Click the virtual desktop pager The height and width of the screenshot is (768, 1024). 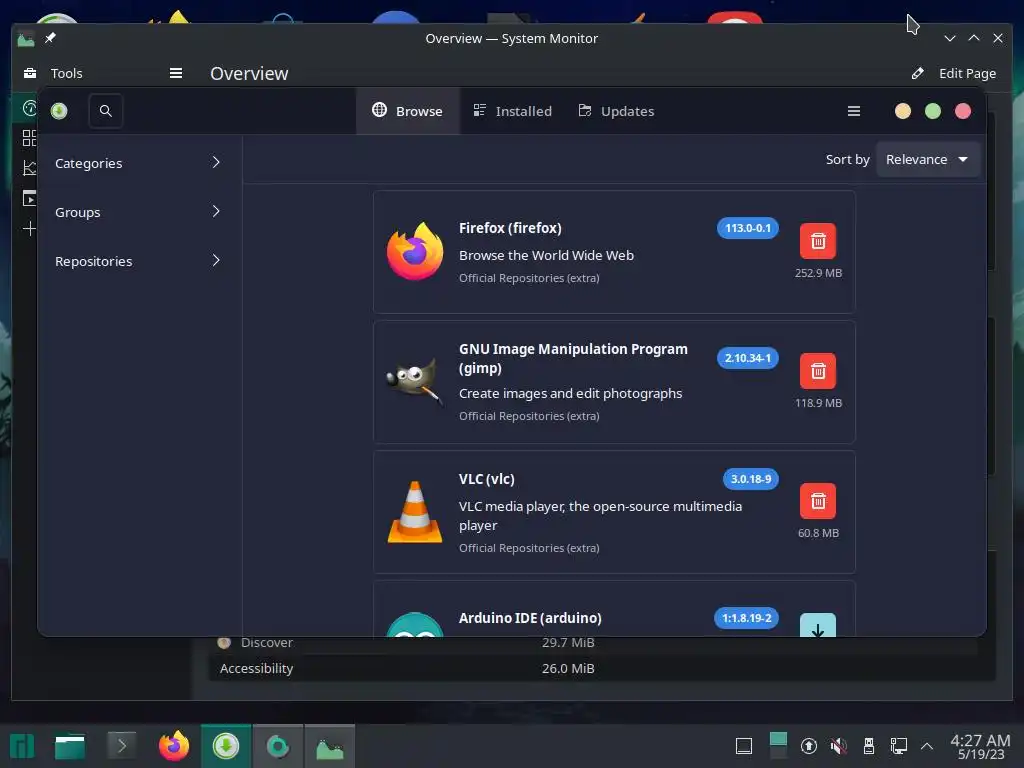[778, 746]
